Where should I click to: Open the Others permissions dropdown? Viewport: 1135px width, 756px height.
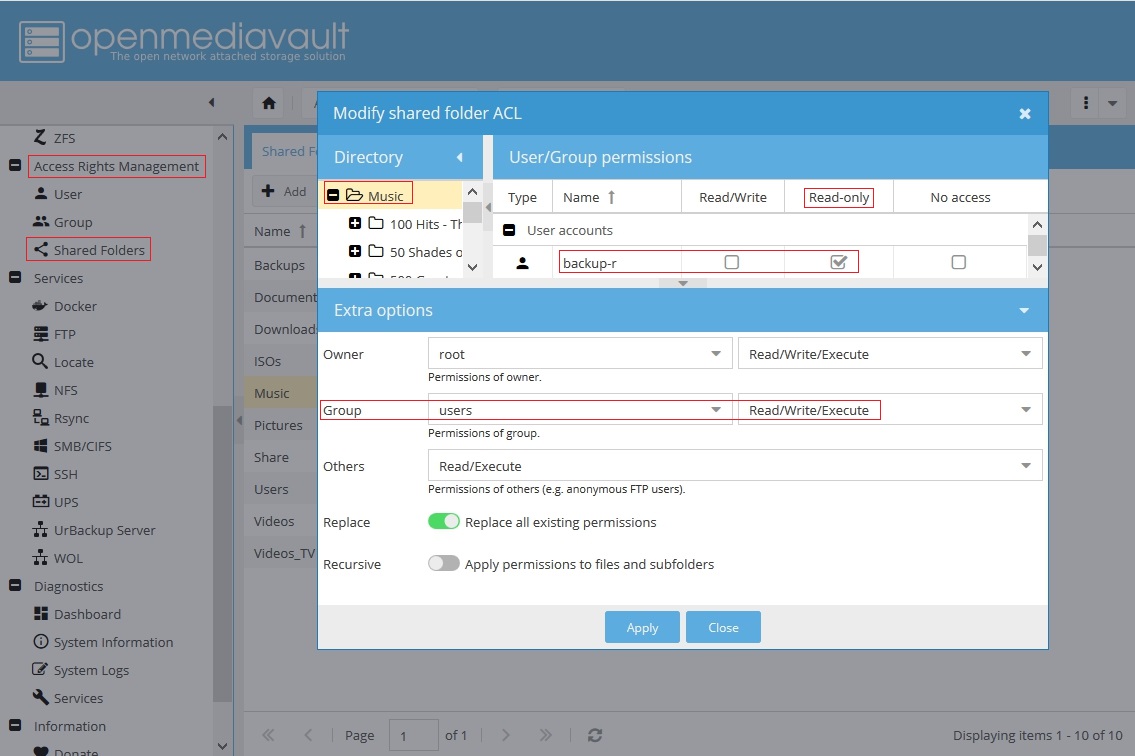[x=734, y=466]
